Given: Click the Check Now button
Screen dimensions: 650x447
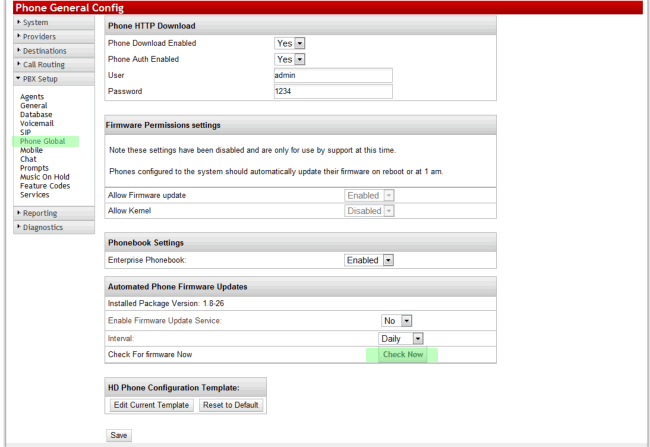Looking at the screenshot, I should point(403,355).
